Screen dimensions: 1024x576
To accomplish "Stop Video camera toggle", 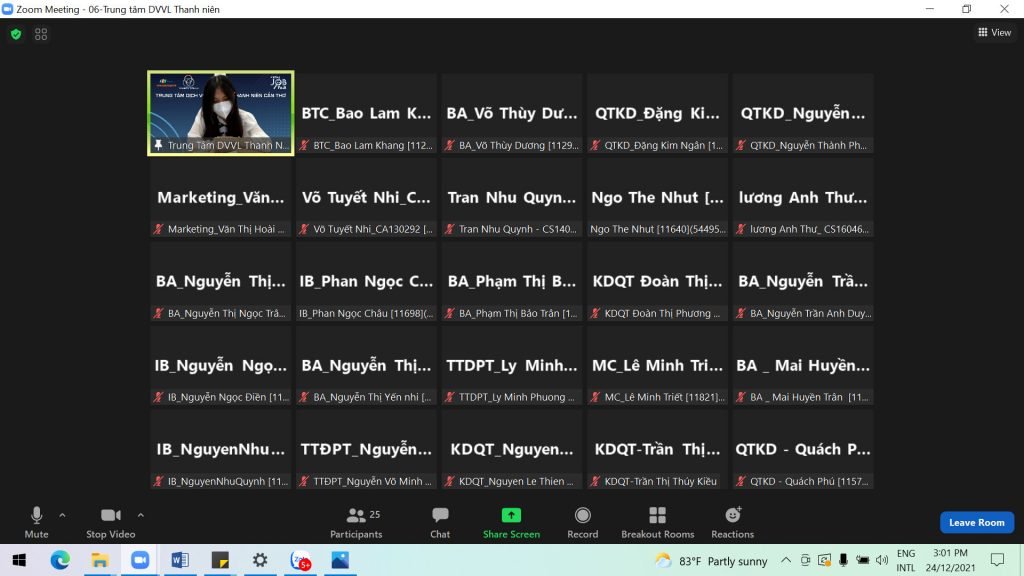I will [110, 516].
